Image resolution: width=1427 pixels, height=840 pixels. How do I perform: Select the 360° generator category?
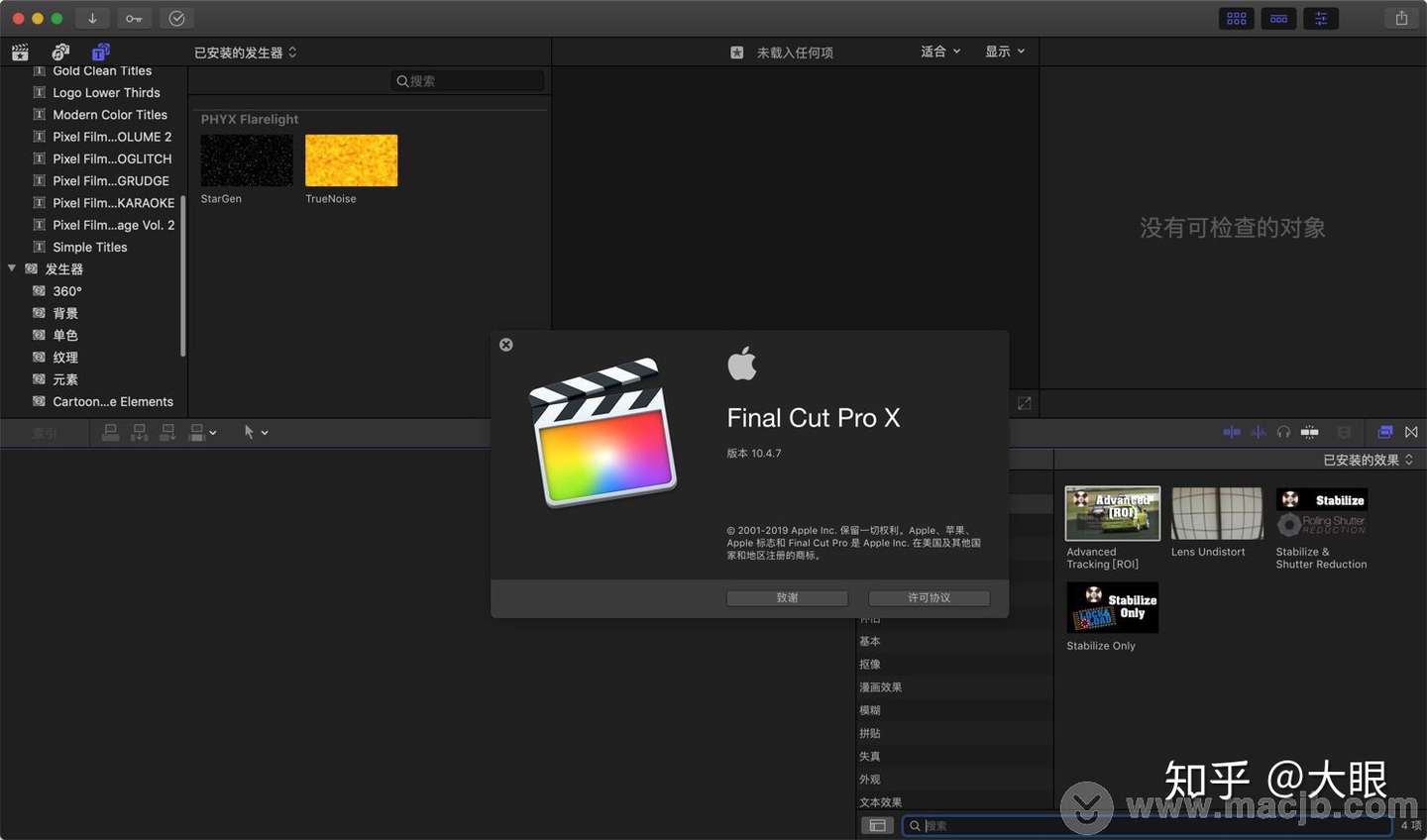coord(67,291)
